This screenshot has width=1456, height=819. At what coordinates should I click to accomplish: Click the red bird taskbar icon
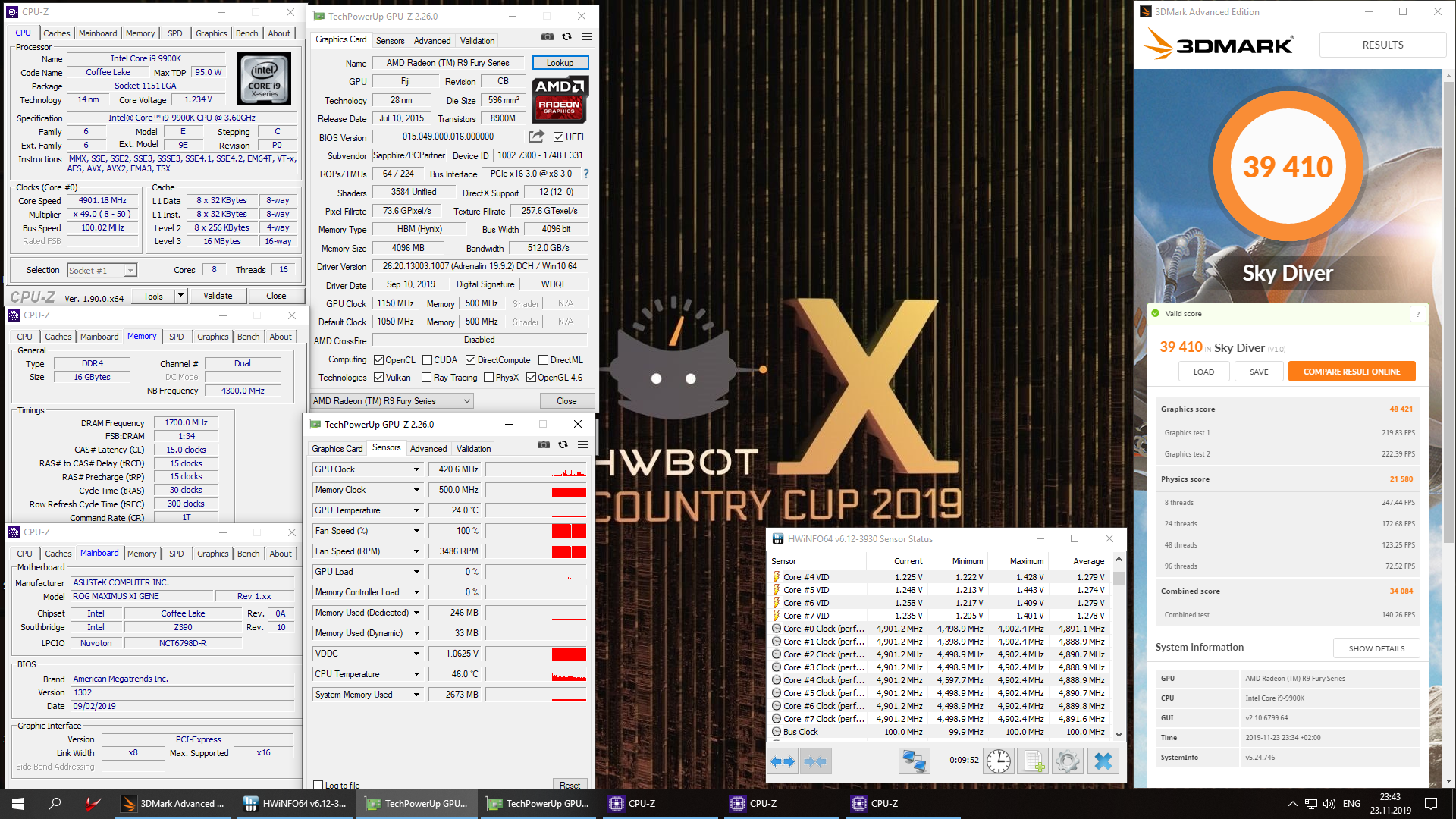click(93, 803)
